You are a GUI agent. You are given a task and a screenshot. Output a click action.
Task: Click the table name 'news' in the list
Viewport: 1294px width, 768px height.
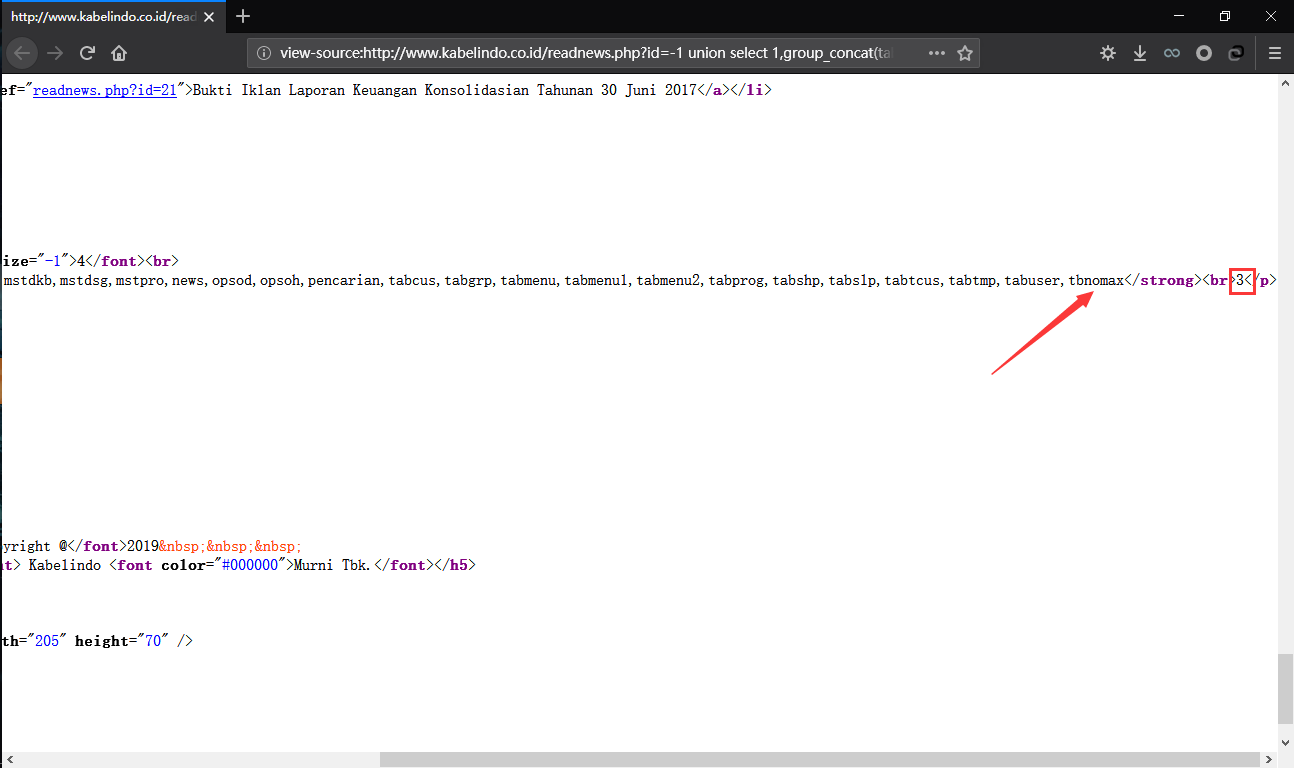tap(187, 281)
